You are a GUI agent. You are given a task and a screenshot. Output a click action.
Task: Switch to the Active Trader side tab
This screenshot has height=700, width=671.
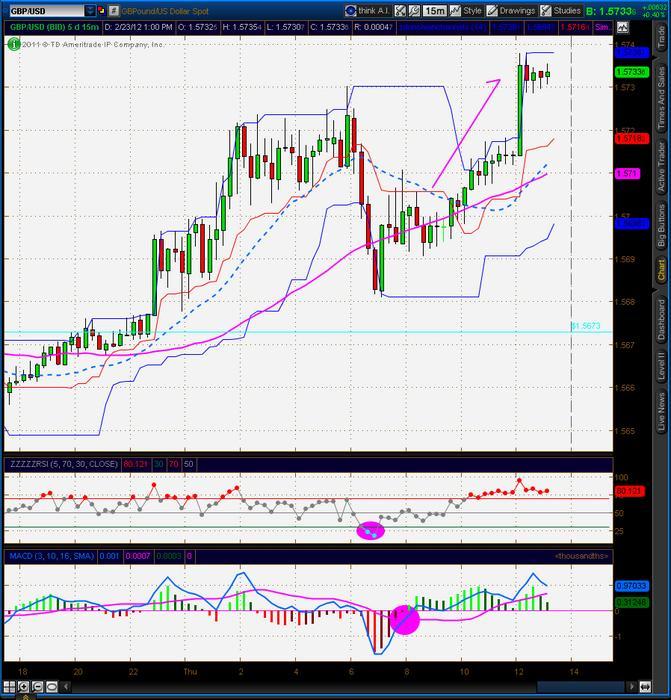pos(661,167)
